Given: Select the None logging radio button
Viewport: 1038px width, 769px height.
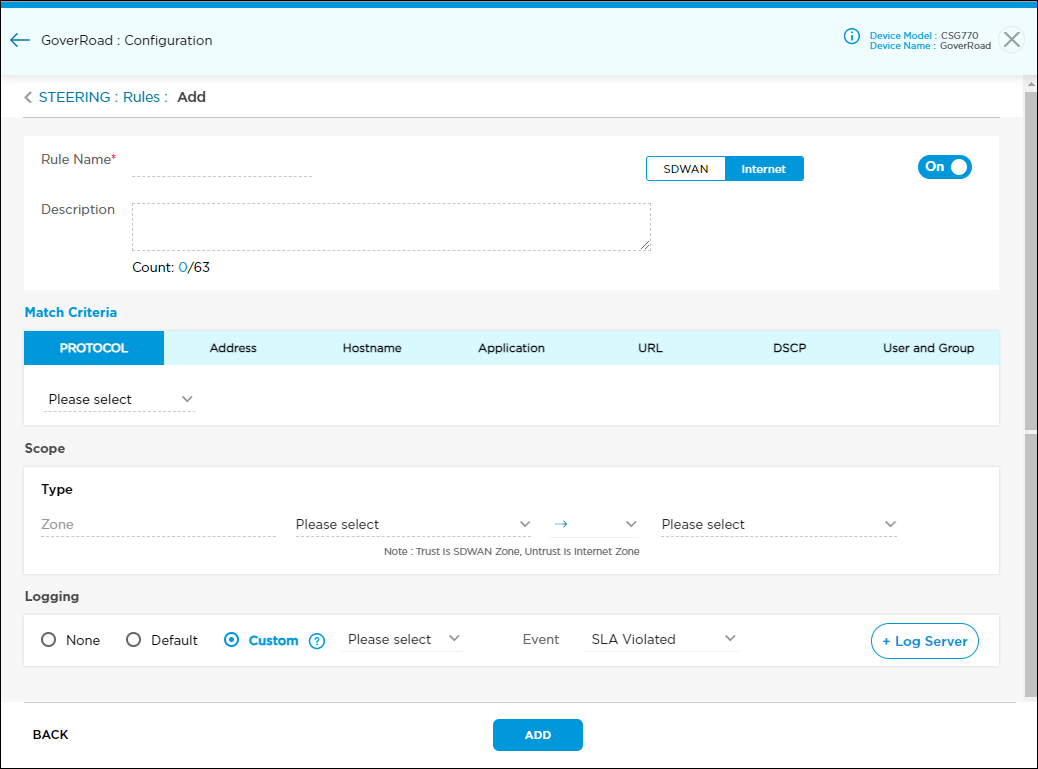Looking at the screenshot, I should coord(48,640).
